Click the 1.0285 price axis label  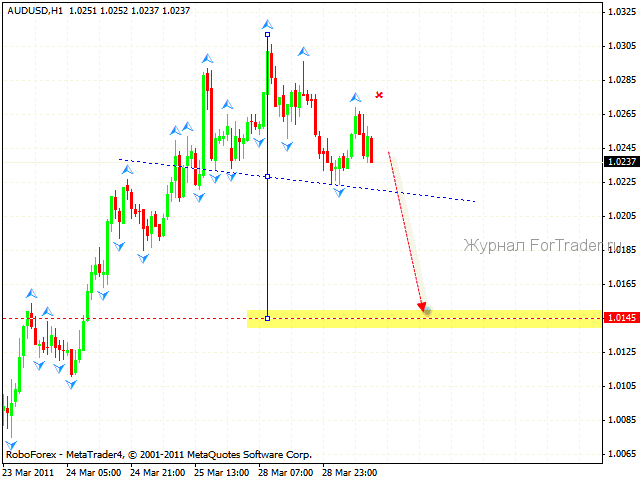622,80
